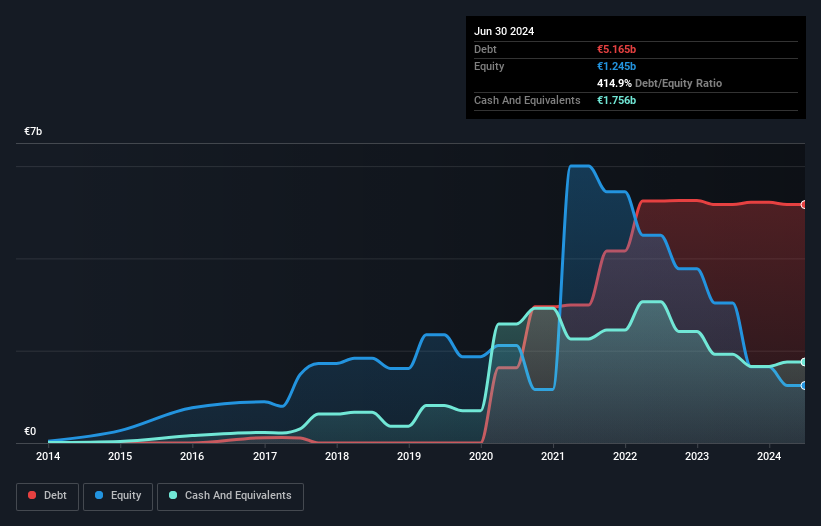Click the Equity label in tooltip
This screenshot has width=821, height=526.
click(x=489, y=66)
